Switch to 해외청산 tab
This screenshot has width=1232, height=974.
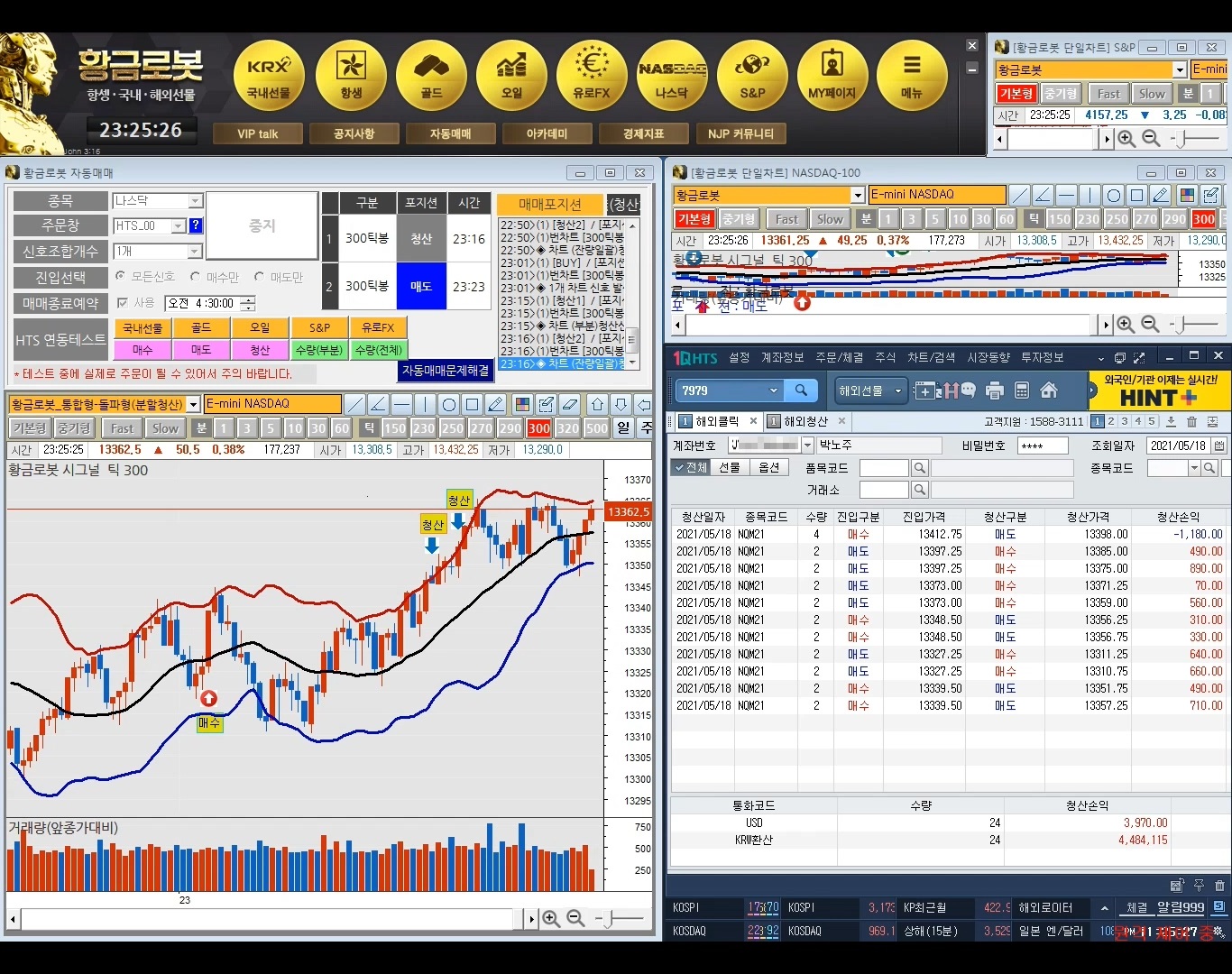(805, 421)
